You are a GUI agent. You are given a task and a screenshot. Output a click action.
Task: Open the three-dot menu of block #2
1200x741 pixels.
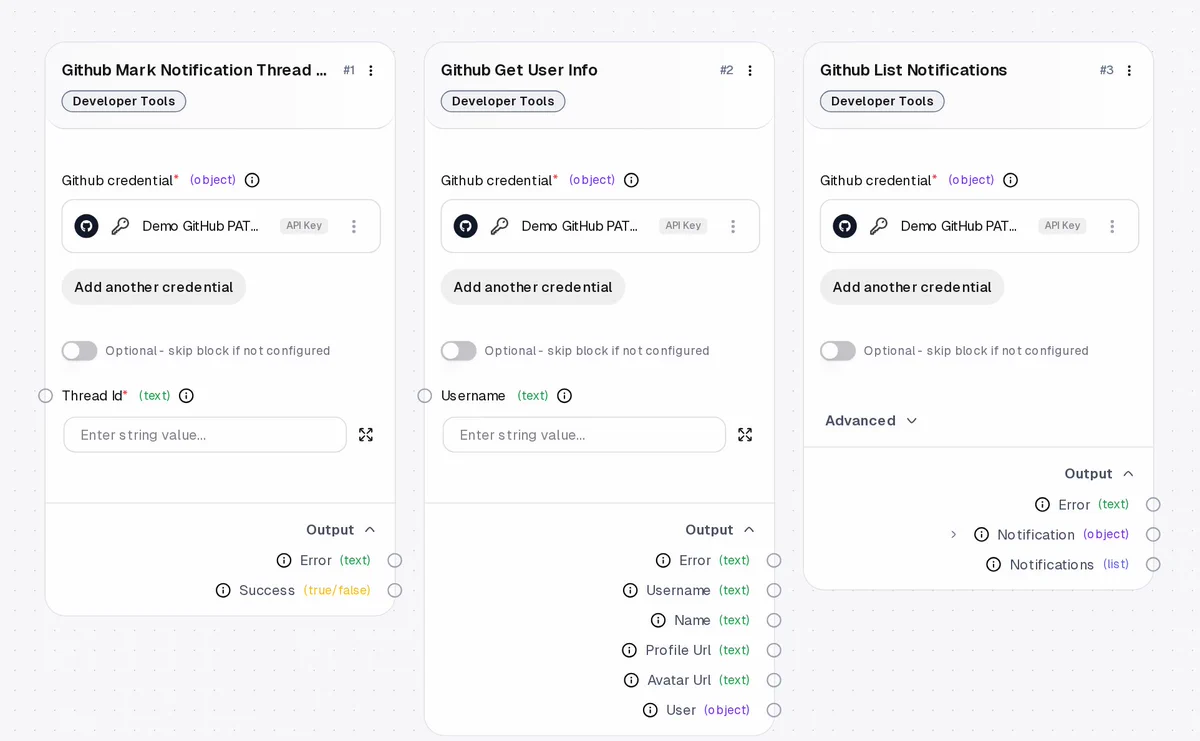pyautogui.click(x=750, y=70)
